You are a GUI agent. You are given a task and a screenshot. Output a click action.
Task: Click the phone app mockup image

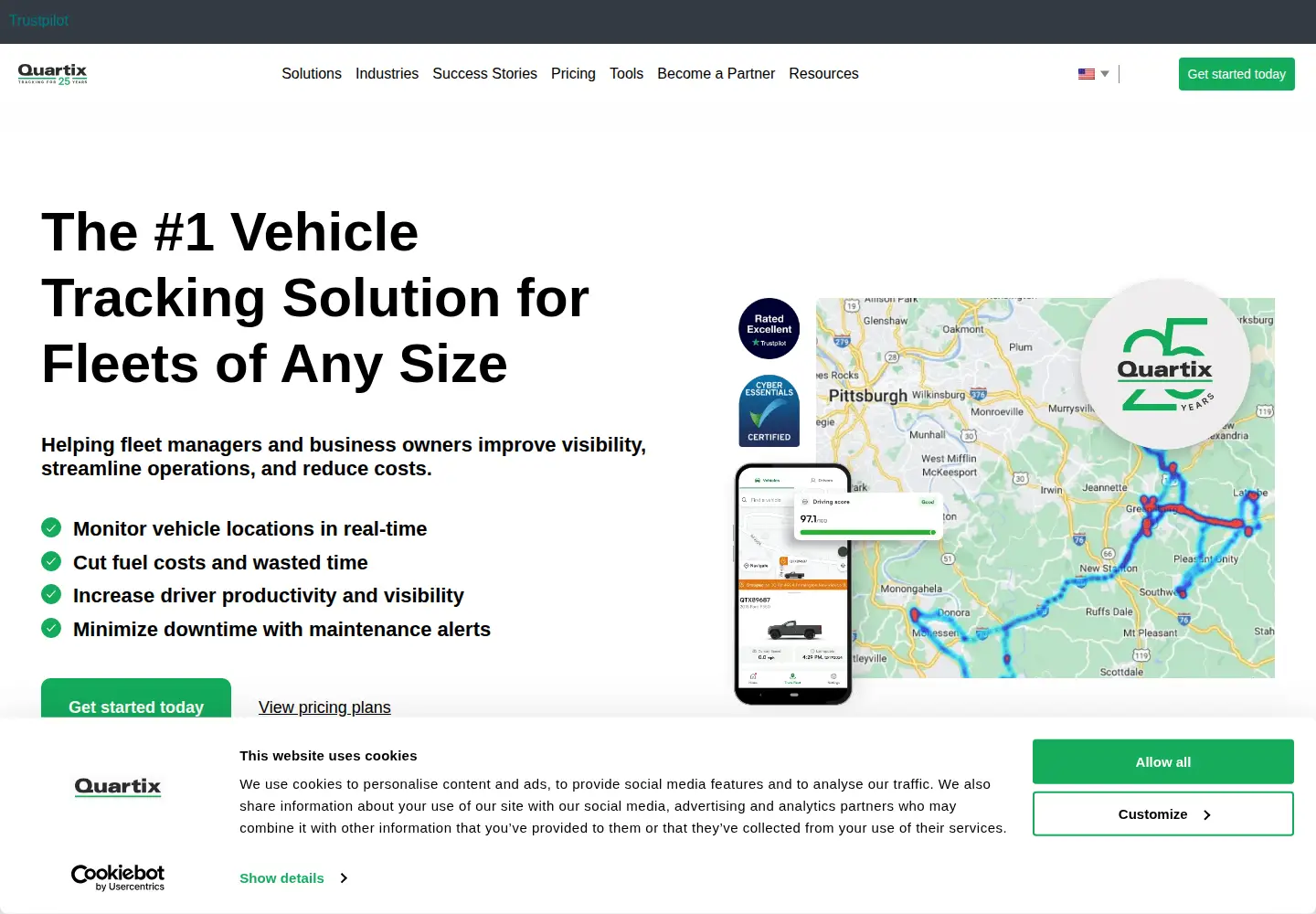click(x=793, y=584)
